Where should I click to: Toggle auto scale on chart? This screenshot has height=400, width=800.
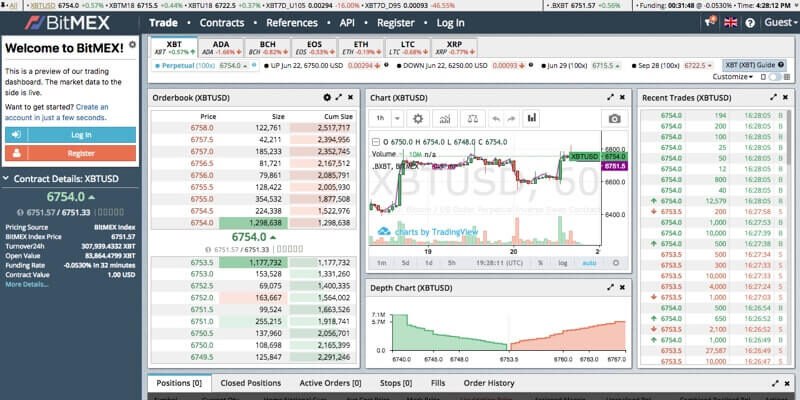(588, 263)
